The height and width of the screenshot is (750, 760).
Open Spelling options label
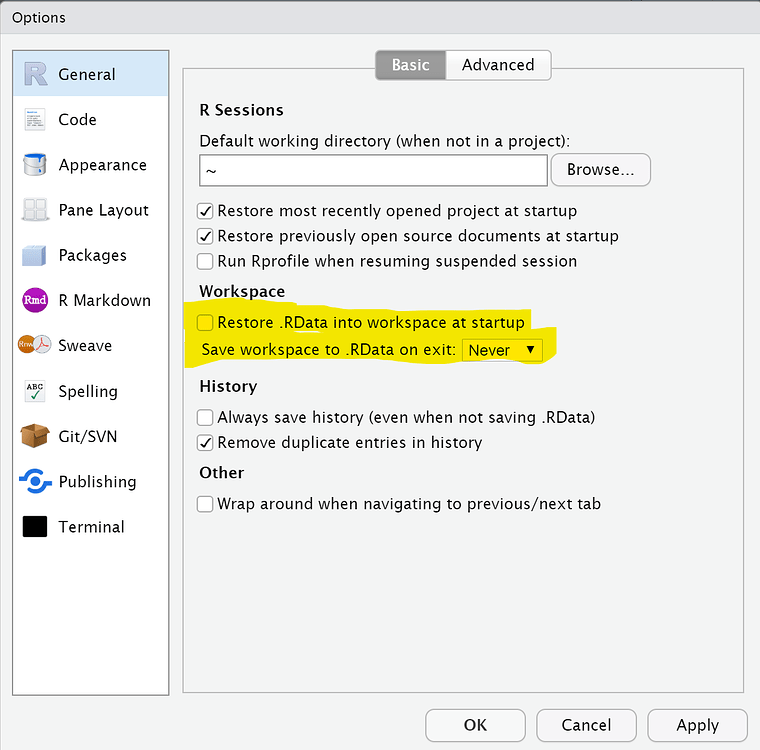[x=88, y=391]
